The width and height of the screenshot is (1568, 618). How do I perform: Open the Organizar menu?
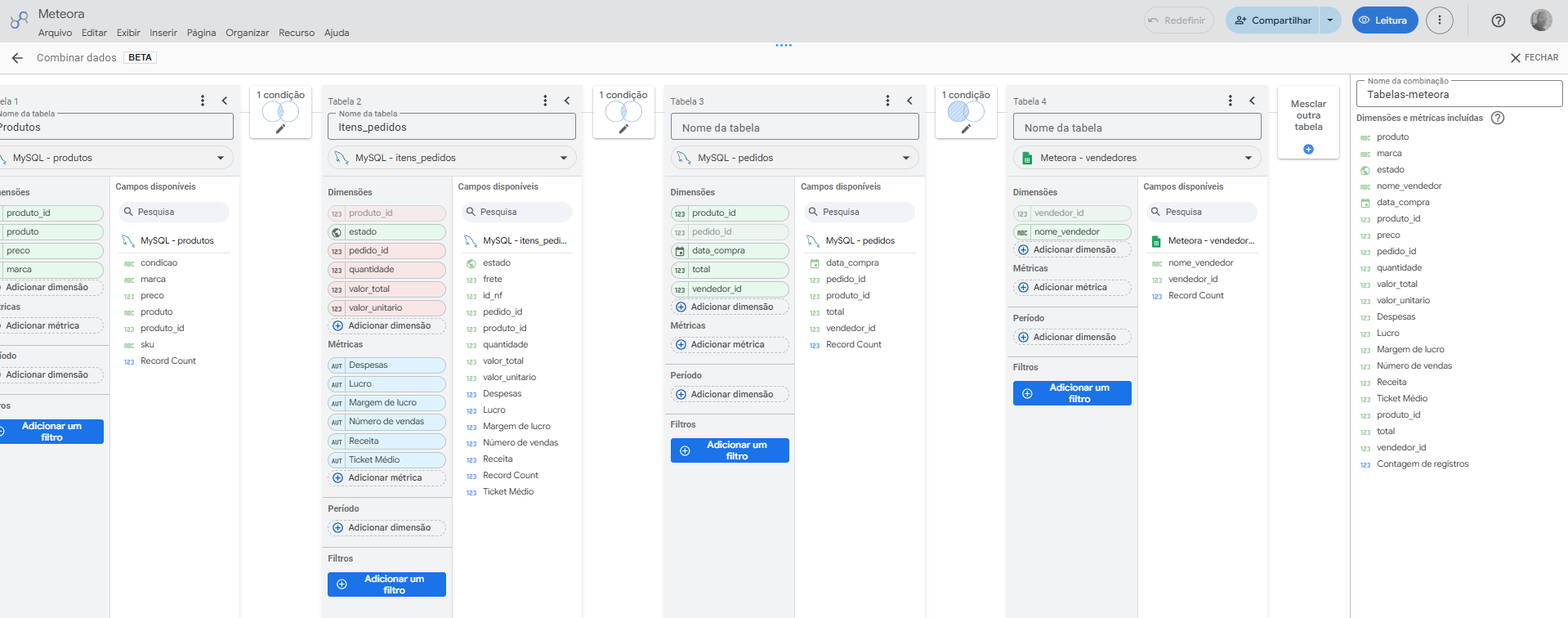pyautogui.click(x=248, y=33)
